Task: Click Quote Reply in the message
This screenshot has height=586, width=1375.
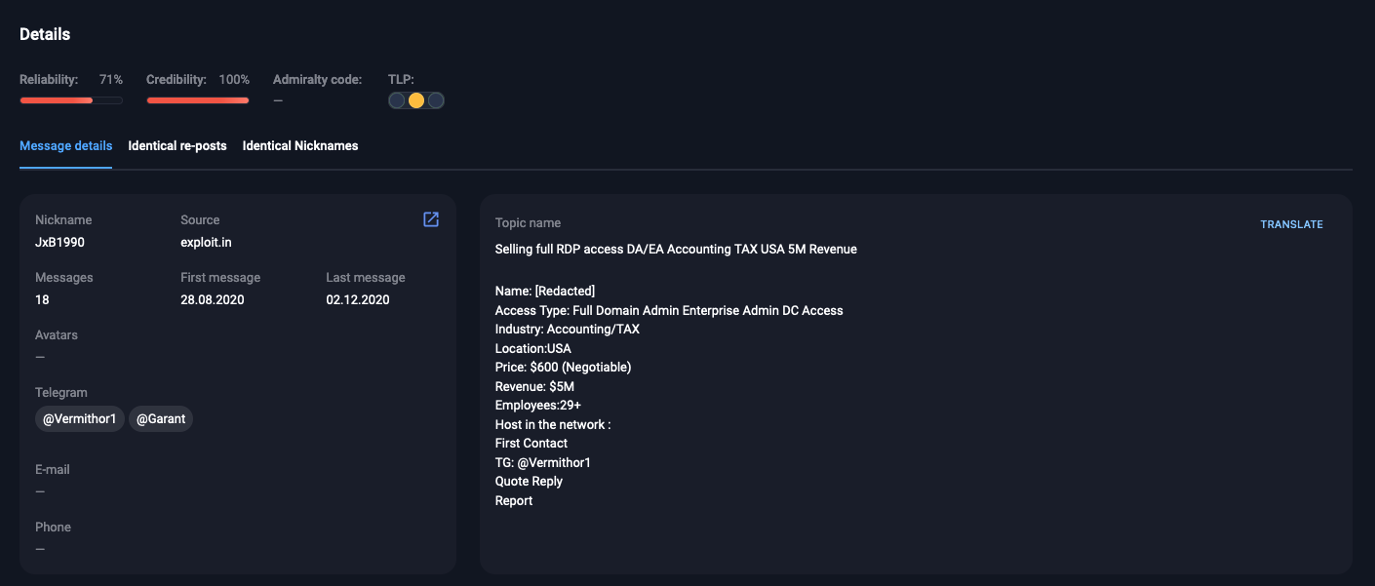Action: point(529,482)
